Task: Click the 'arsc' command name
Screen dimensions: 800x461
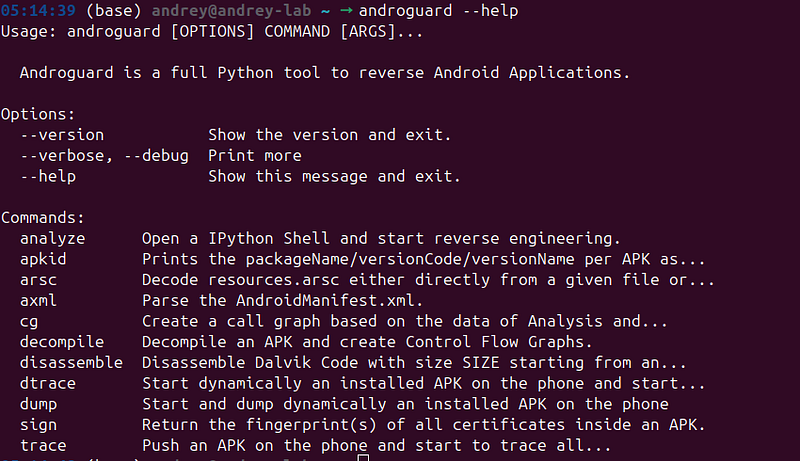Action: 38,280
